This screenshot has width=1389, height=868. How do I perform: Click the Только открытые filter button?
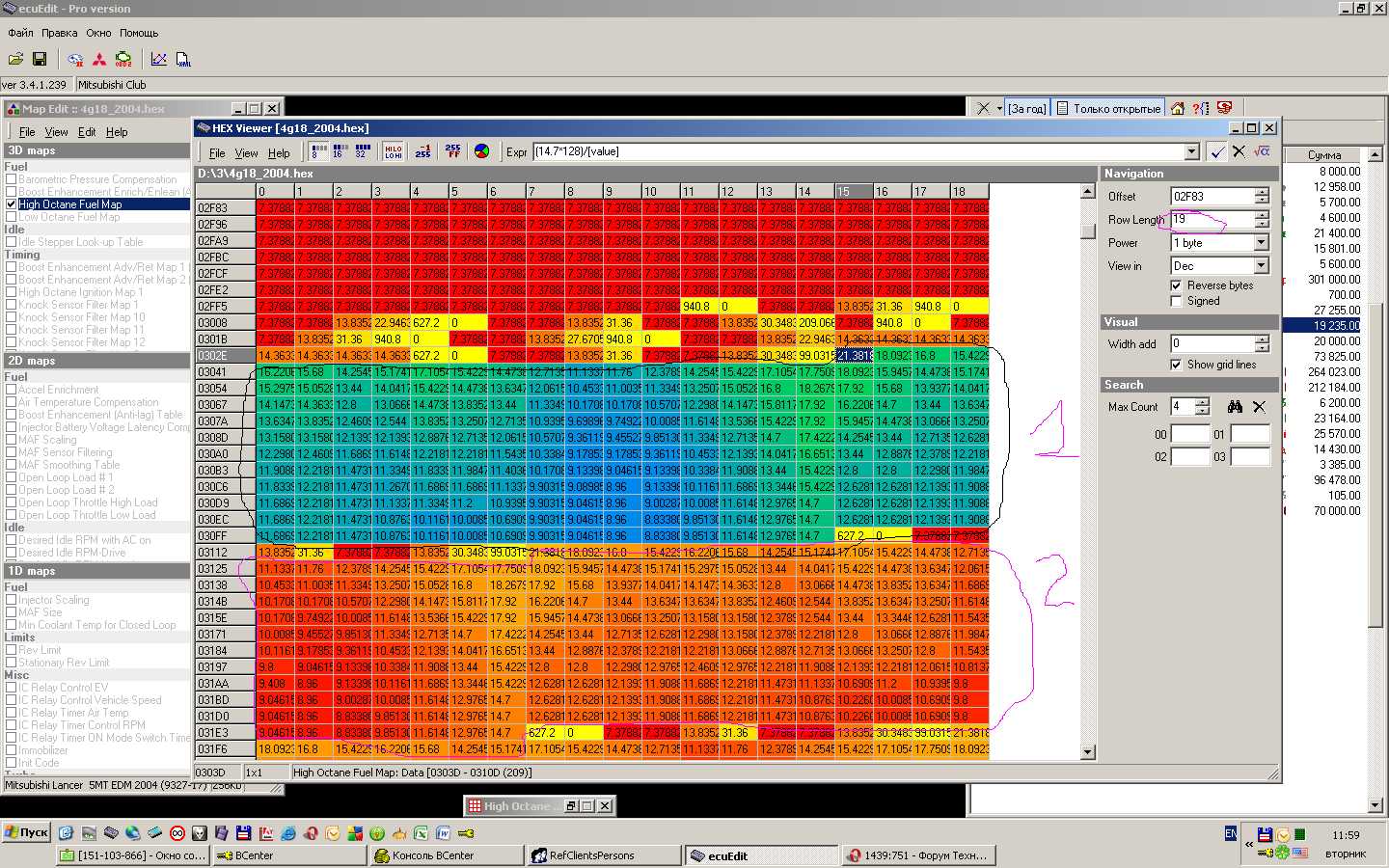click(x=1107, y=108)
